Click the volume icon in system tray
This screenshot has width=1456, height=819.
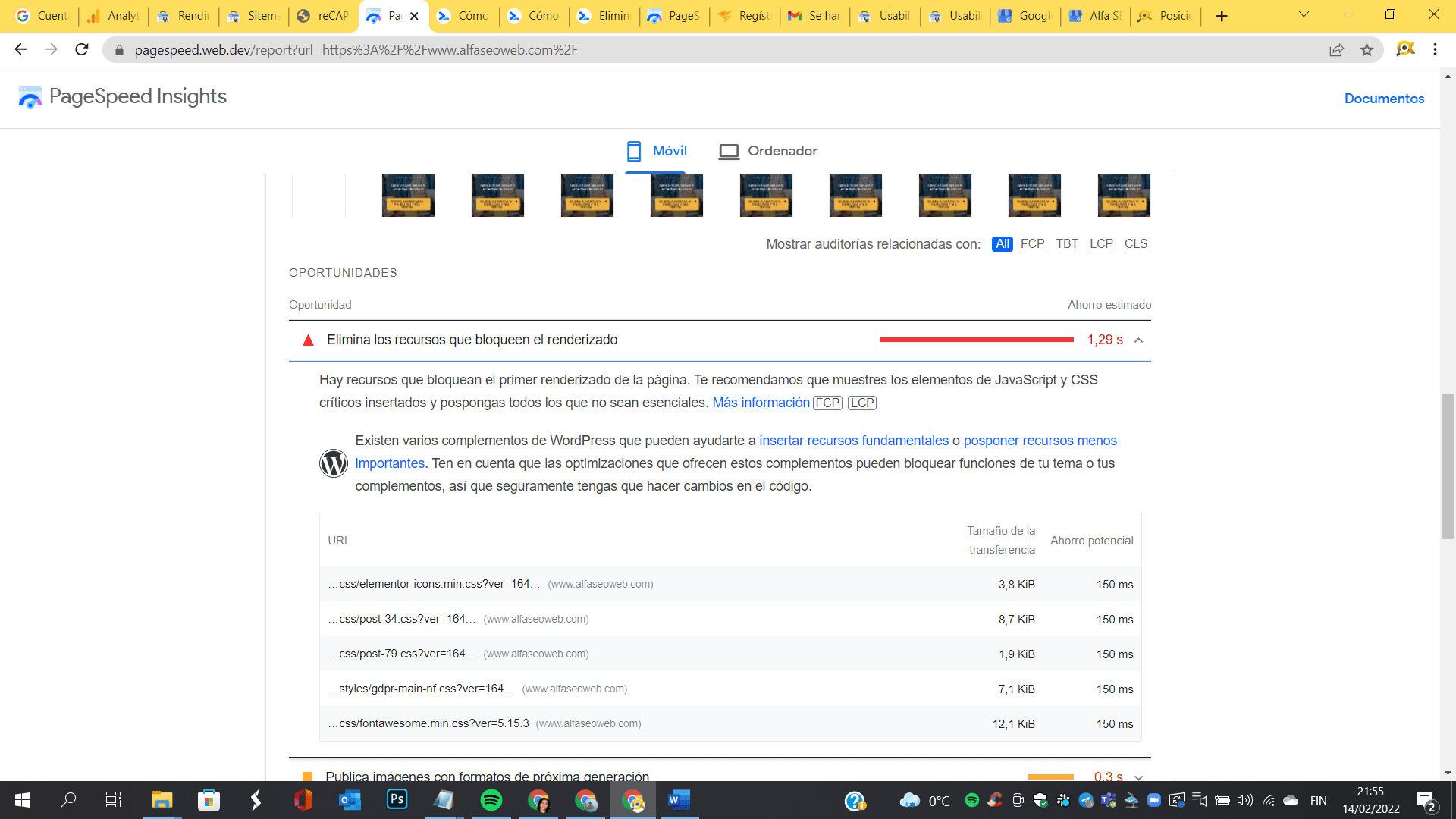tap(1244, 800)
